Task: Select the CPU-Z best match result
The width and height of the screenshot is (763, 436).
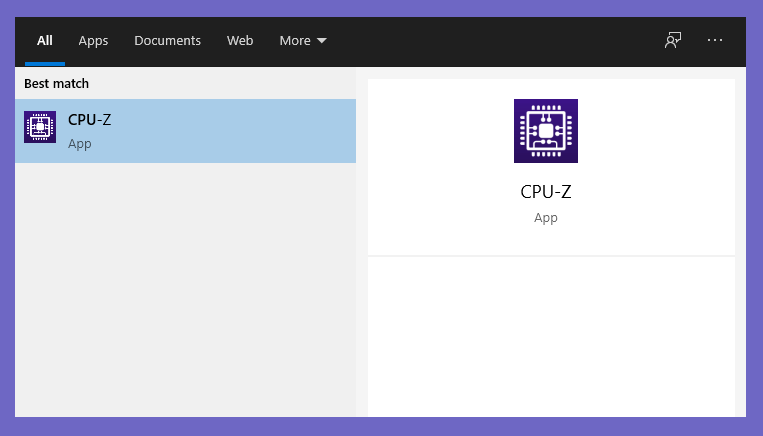Action: [x=185, y=131]
